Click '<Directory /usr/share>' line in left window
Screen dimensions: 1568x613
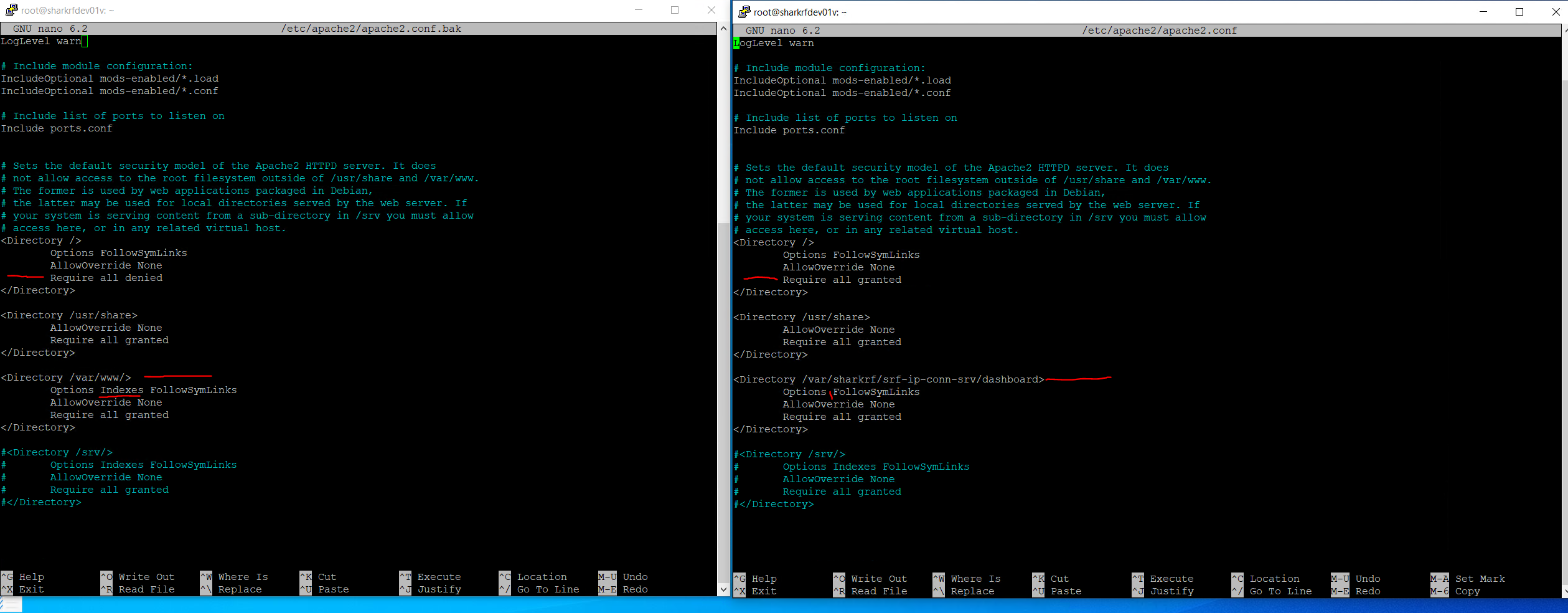click(x=69, y=315)
